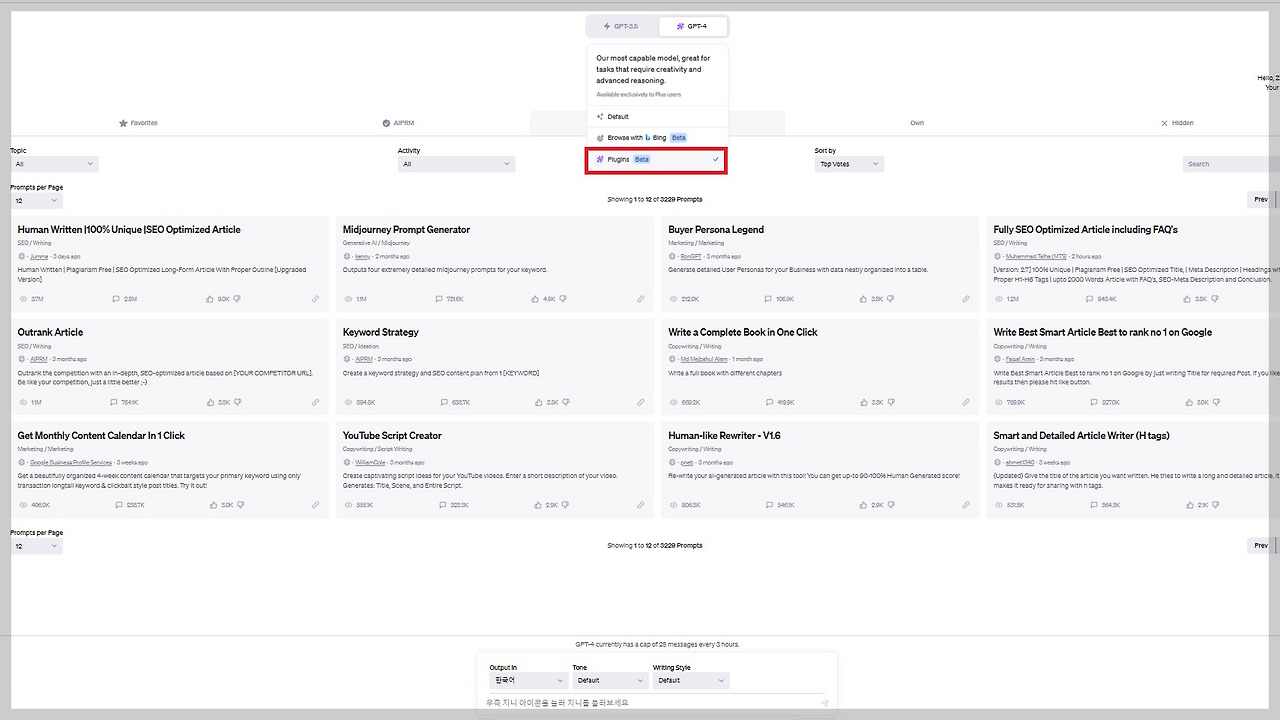Dislike the YouTube Script Creator prompt
The width and height of the screenshot is (1280, 720).
click(565, 505)
